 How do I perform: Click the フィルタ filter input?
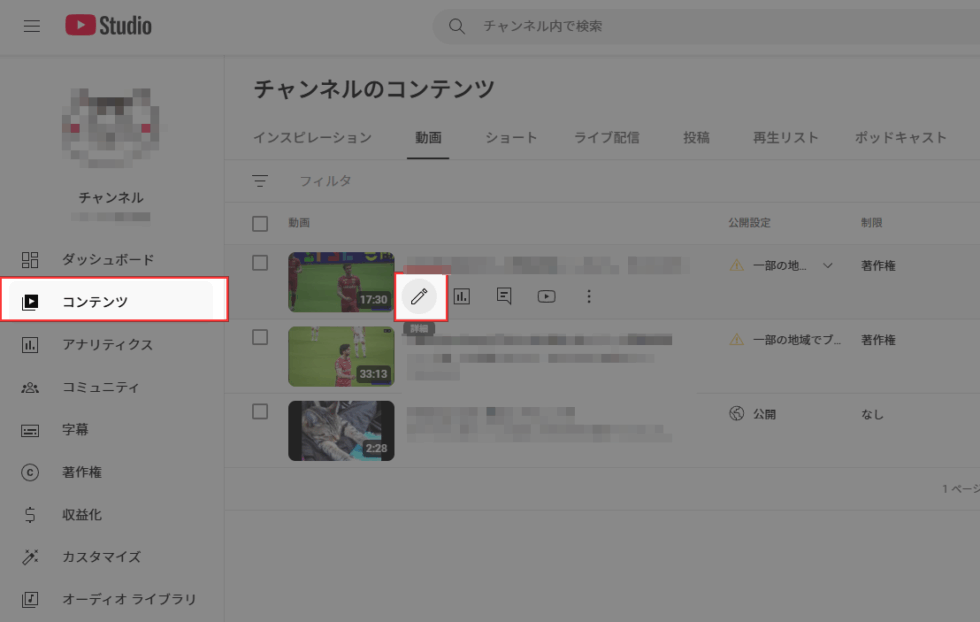[326, 181]
